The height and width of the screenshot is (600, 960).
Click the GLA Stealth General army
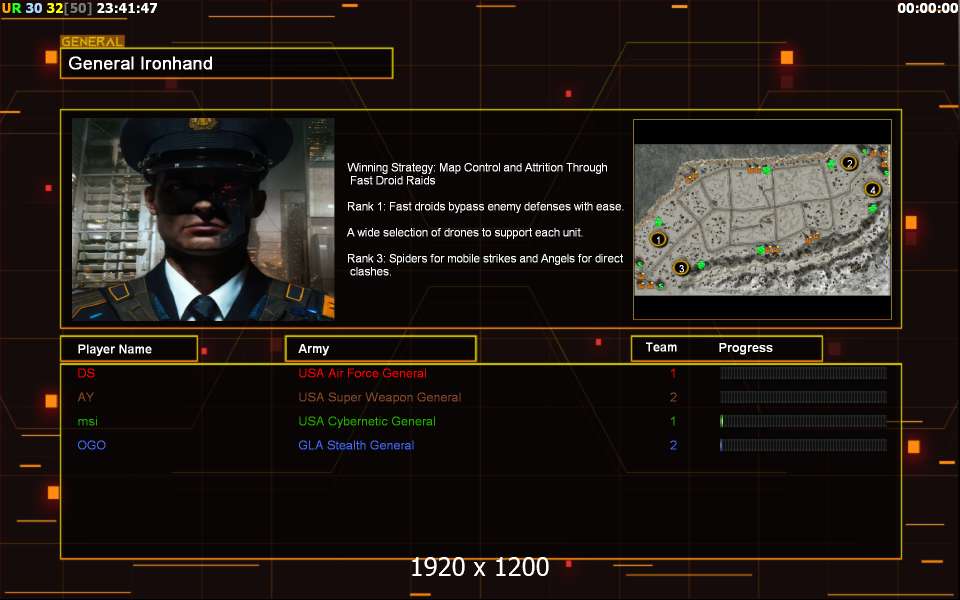[356, 445]
